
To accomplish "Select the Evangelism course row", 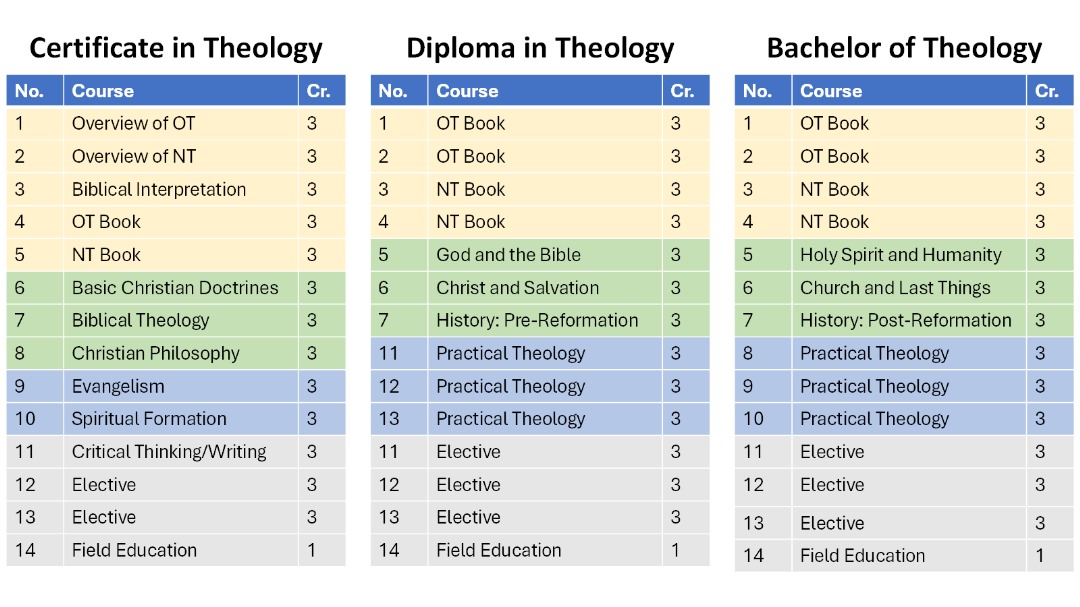I will coord(118,386).
